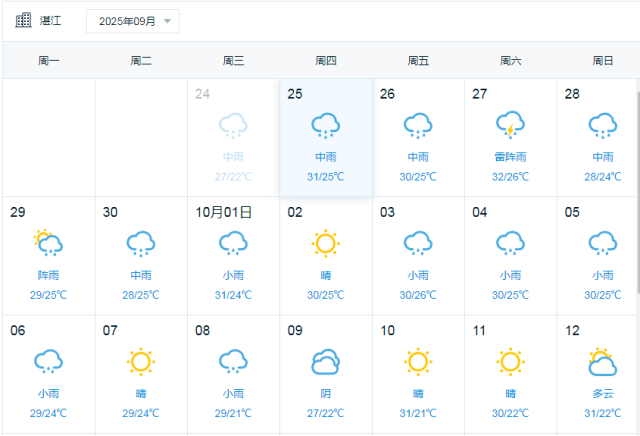Select the 10月01日 date cell
Screen dimensions: 640x436
pyautogui.click(x=233, y=256)
